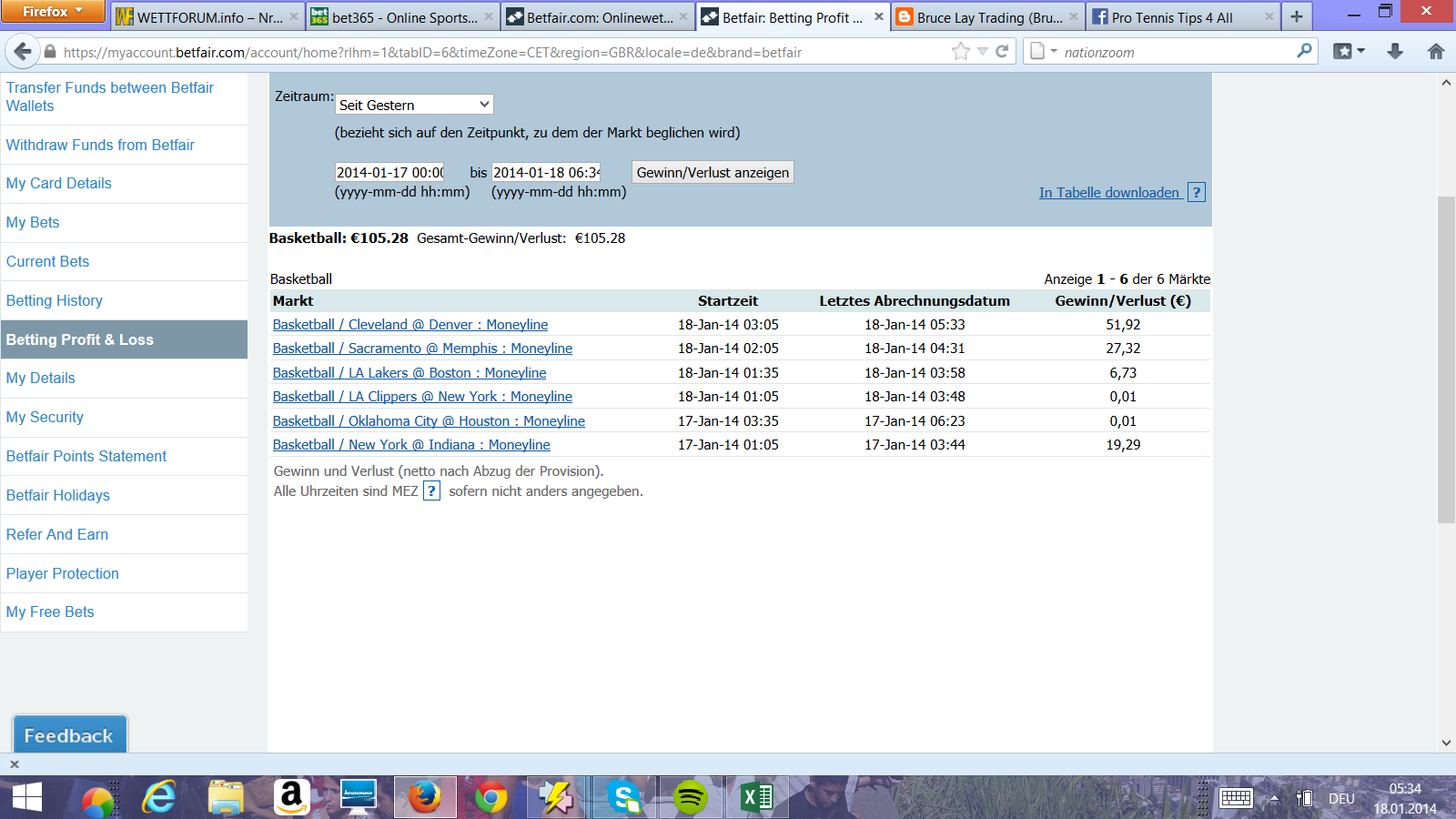
Task: Open Oklahoma City @ Houston Moneyline market
Action: pyautogui.click(x=429, y=421)
